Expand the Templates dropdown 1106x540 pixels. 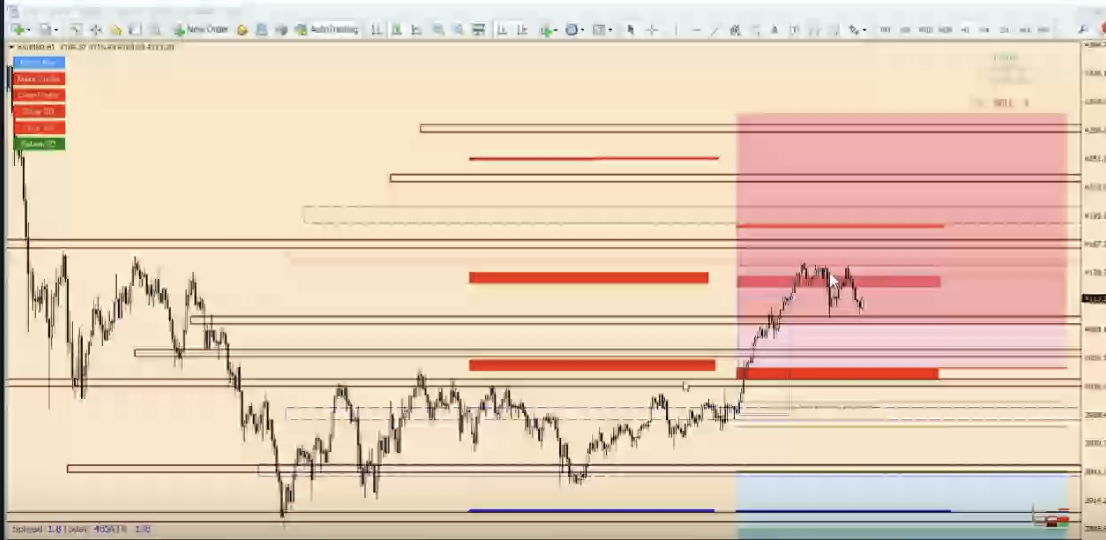[601, 30]
